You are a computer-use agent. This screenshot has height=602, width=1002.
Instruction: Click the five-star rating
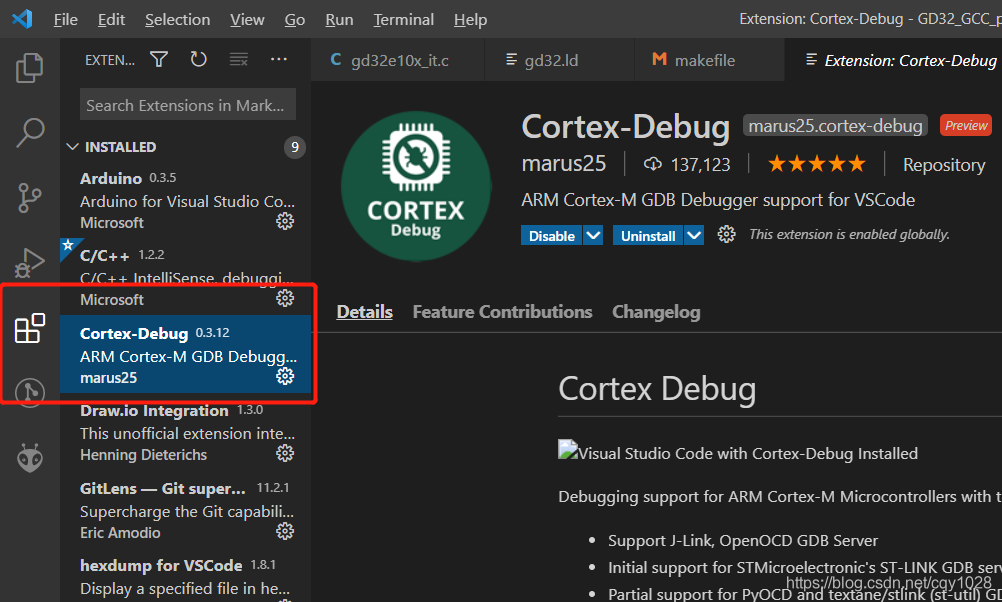point(817,164)
